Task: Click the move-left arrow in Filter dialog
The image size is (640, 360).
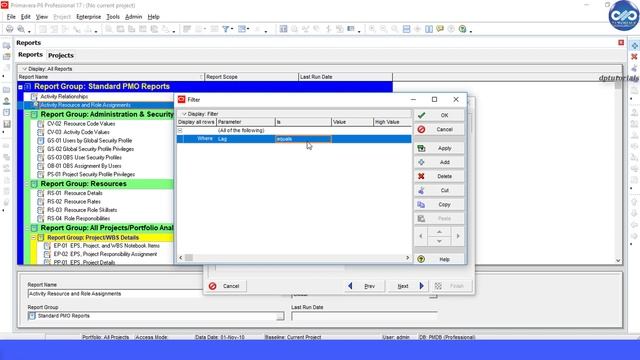Action: tap(420, 236)
